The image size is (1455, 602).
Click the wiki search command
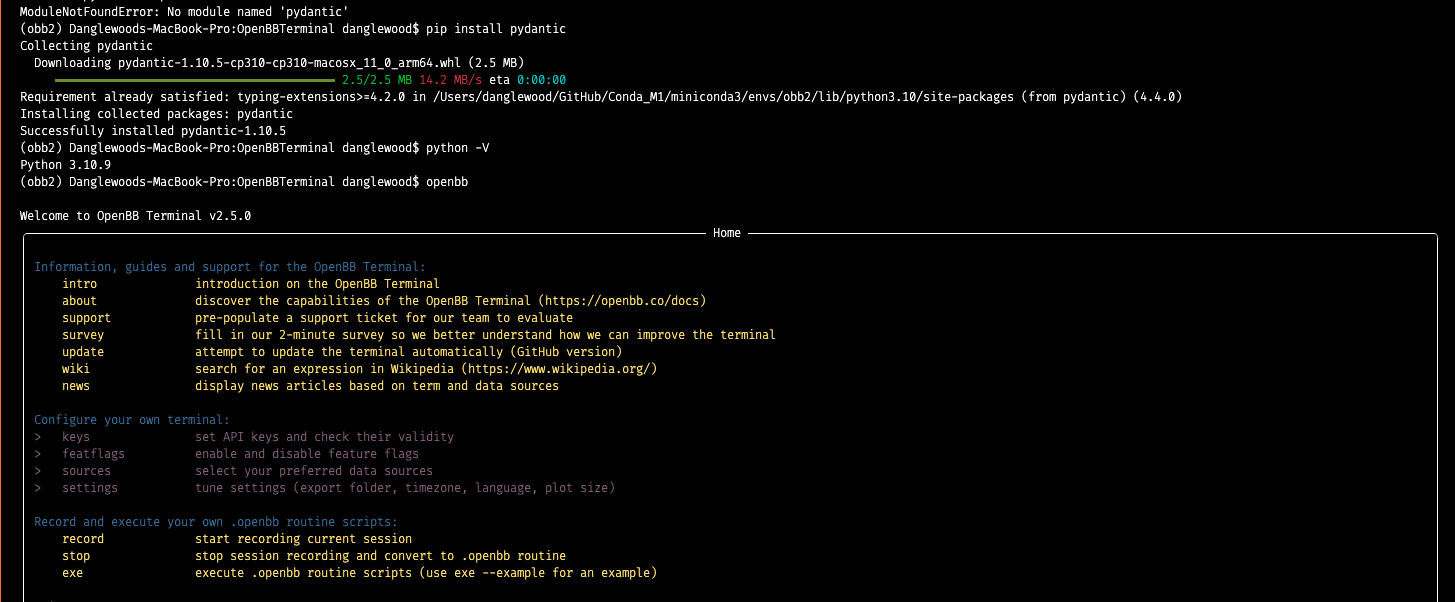click(76, 368)
